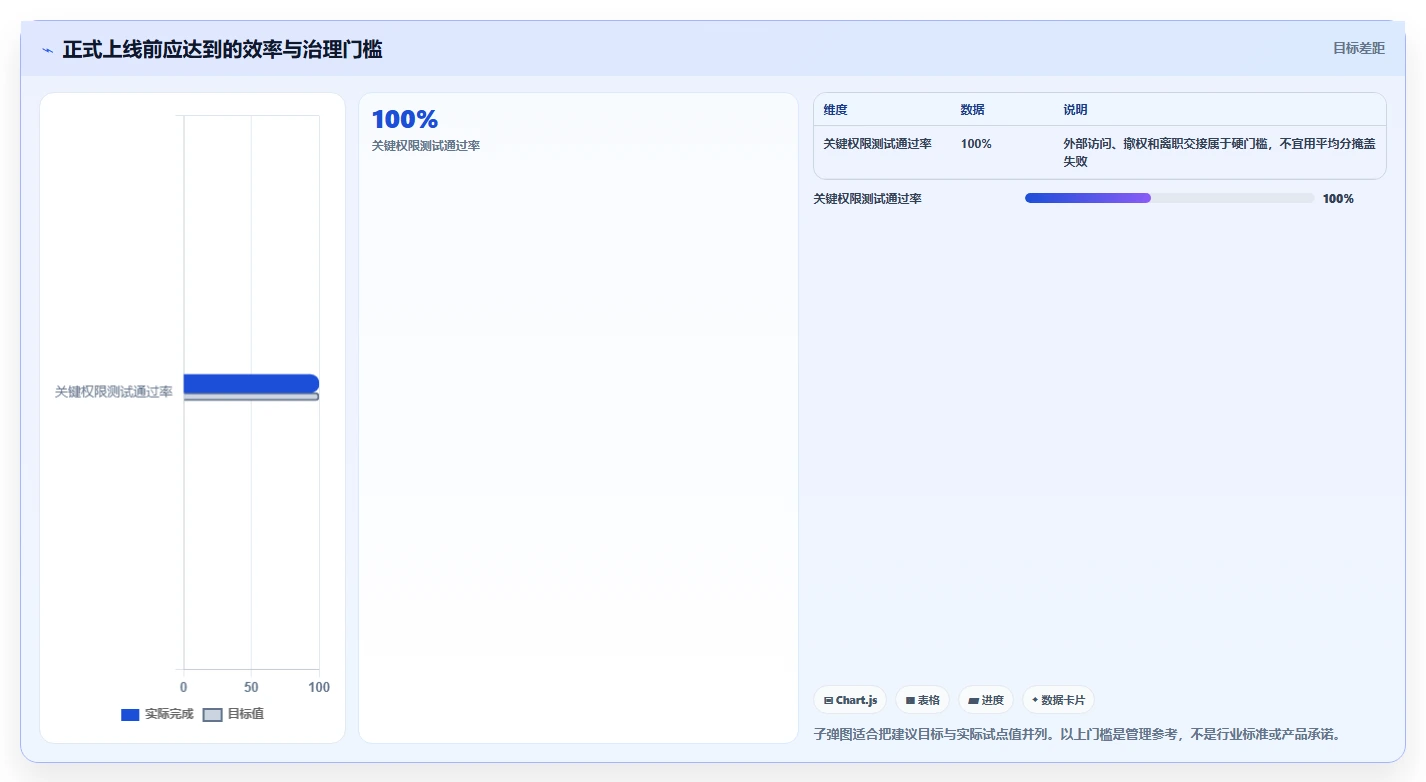Click the 进度 tag chip
1426x782 pixels.
pyautogui.click(x=986, y=700)
